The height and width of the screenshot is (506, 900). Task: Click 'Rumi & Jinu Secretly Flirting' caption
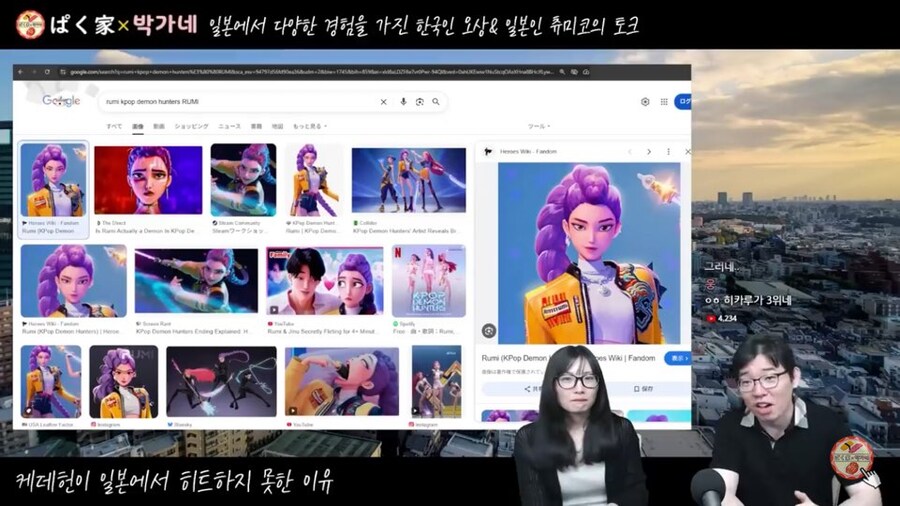coord(321,332)
